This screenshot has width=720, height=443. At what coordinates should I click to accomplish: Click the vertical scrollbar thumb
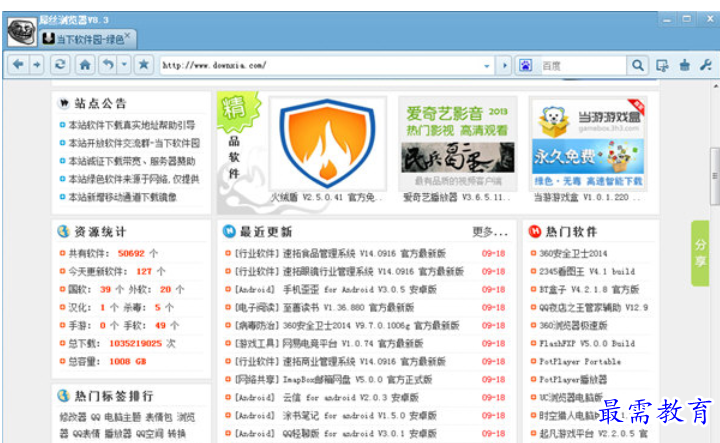[714, 176]
